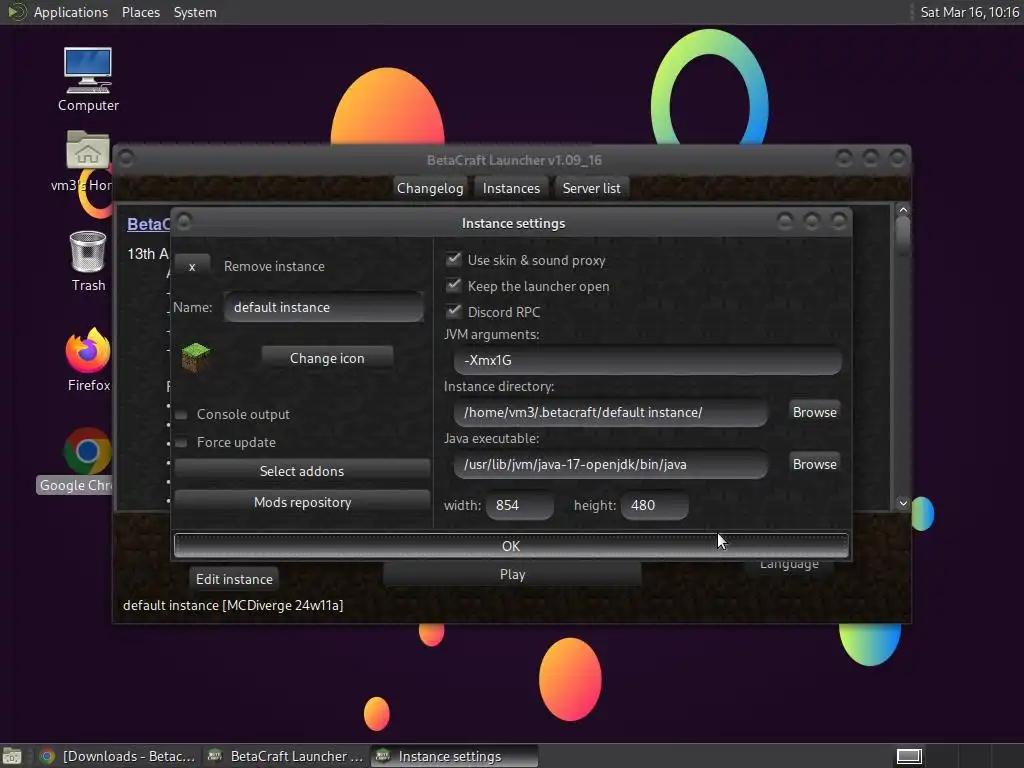
Task: Switch to the Server list tab
Action: [592, 188]
